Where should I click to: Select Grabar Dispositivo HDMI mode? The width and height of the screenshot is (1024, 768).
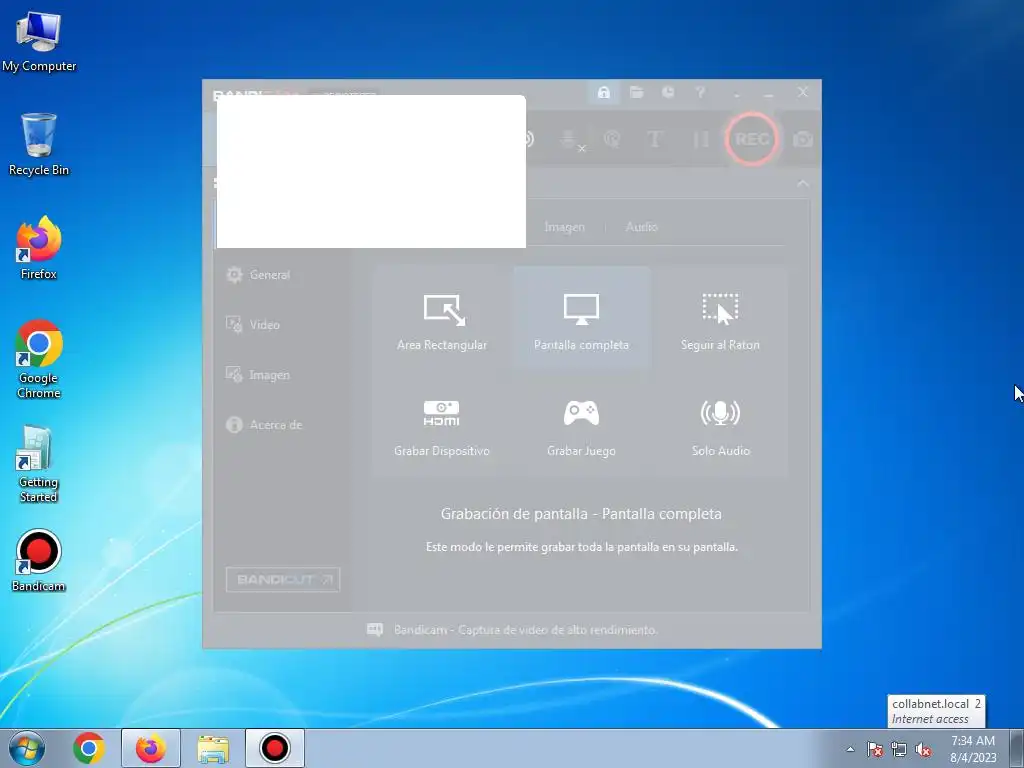[442, 426]
